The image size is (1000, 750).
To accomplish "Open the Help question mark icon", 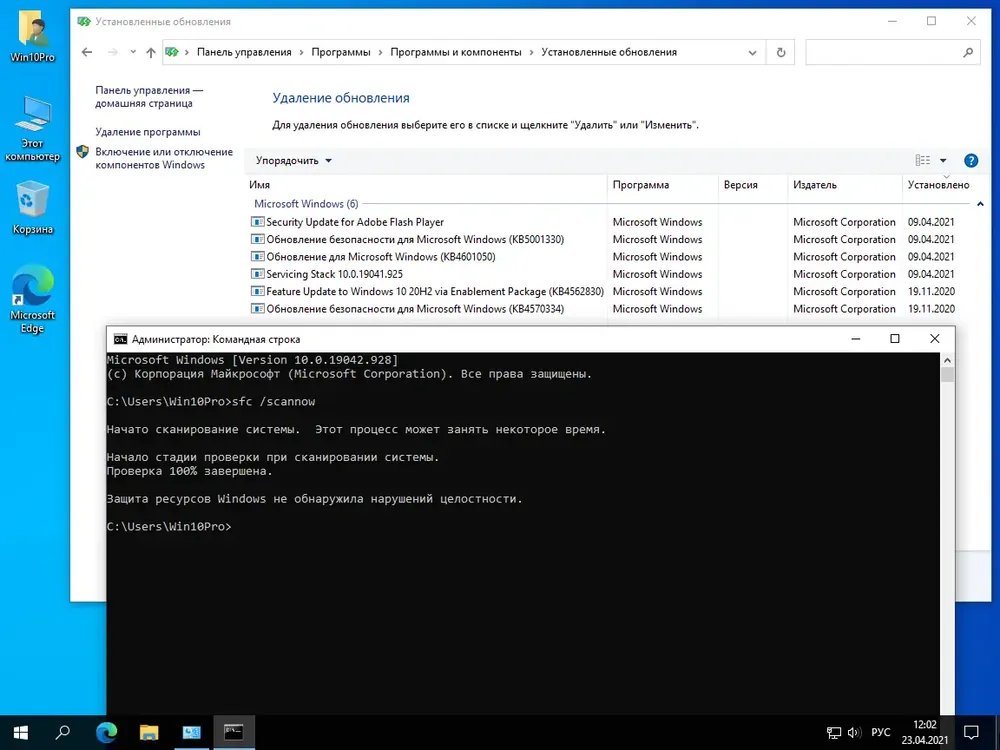I will [x=970, y=160].
